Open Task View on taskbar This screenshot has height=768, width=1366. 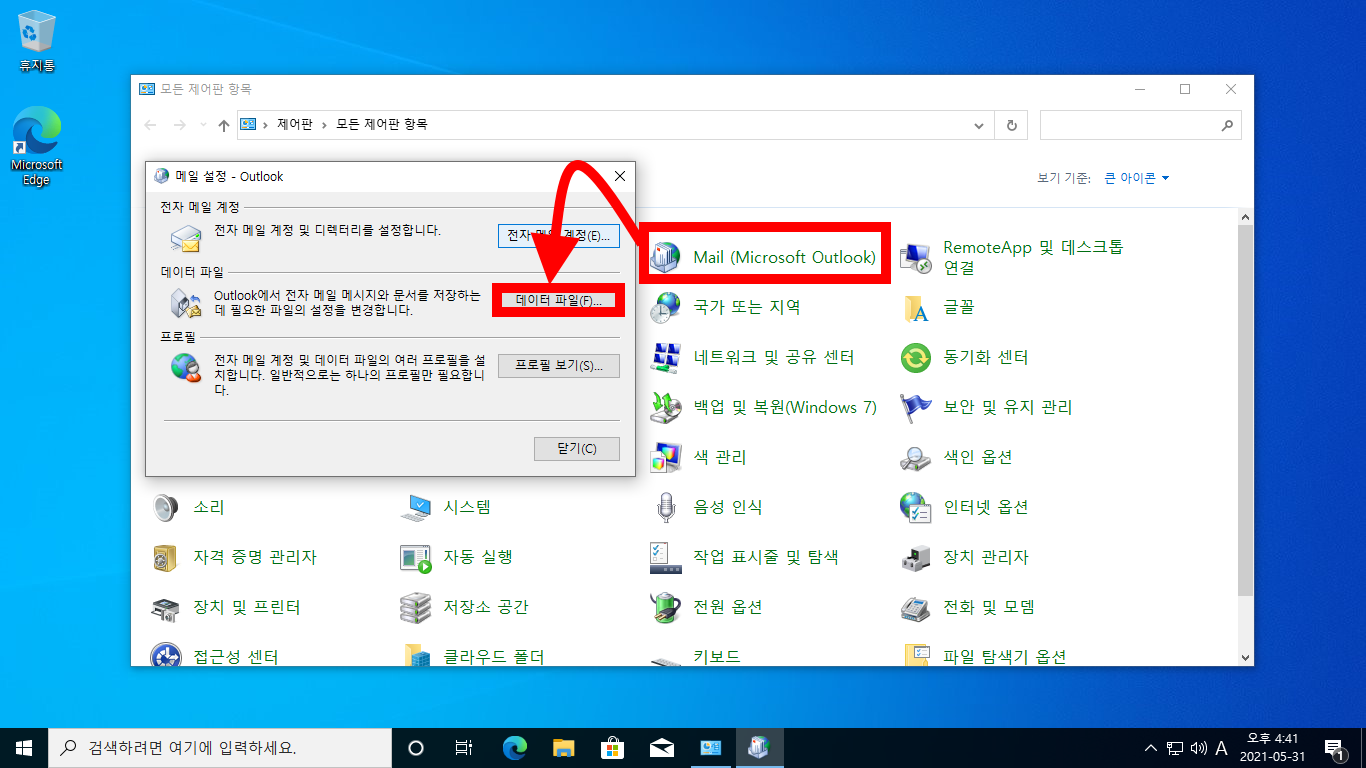[x=464, y=747]
